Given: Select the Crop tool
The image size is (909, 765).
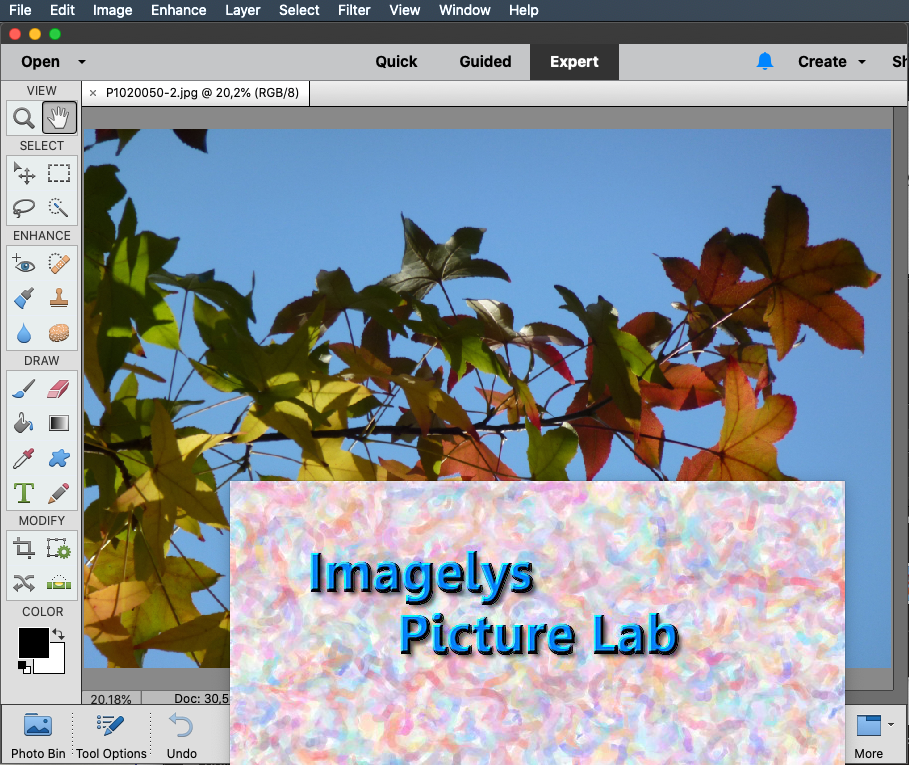Looking at the screenshot, I should pos(24,548).
